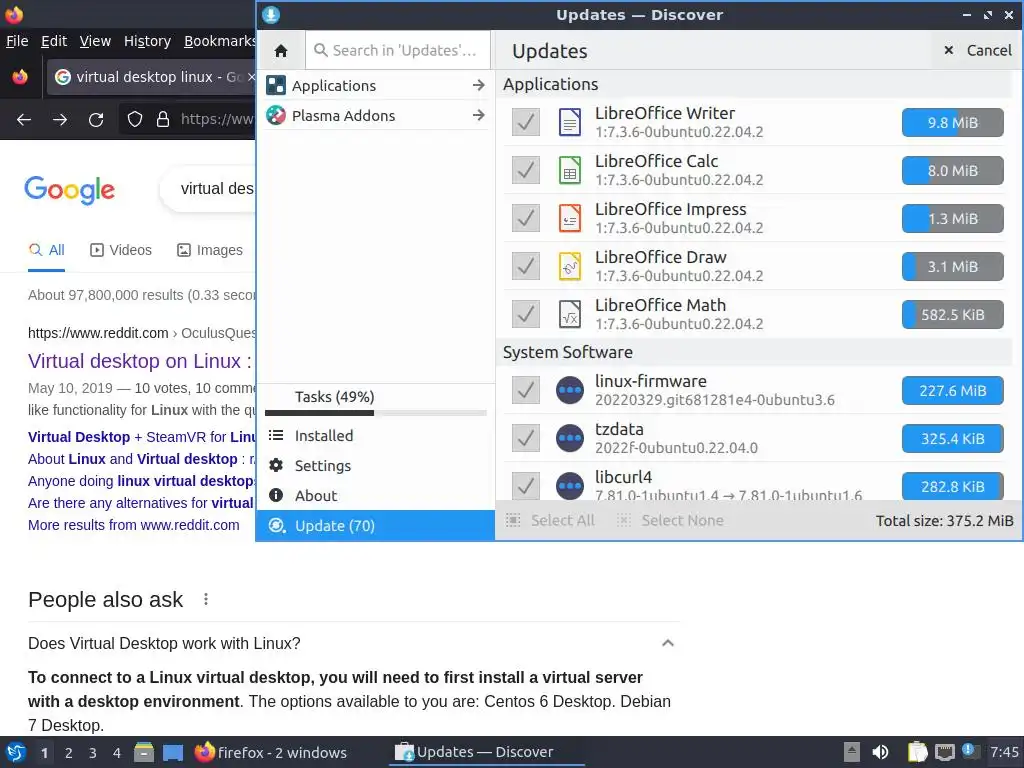Focus Firefox windows from taskbar

271,752
